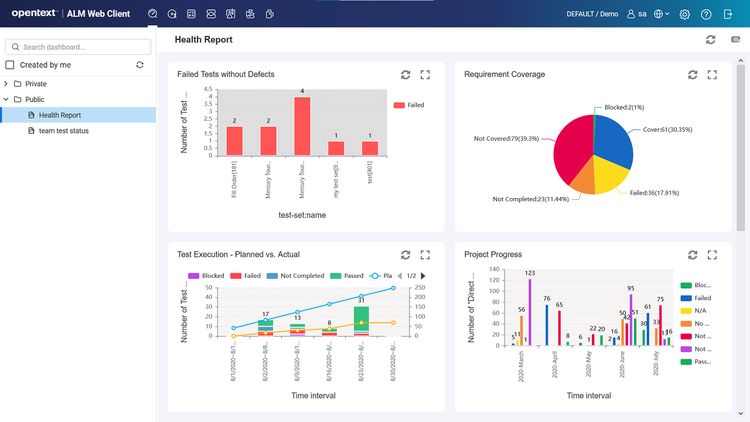Image resolution: width=750 pixels, height=422 pixels.
Task: Toggle Pass... legend in Project Progress
Action: tap(695, 362)
